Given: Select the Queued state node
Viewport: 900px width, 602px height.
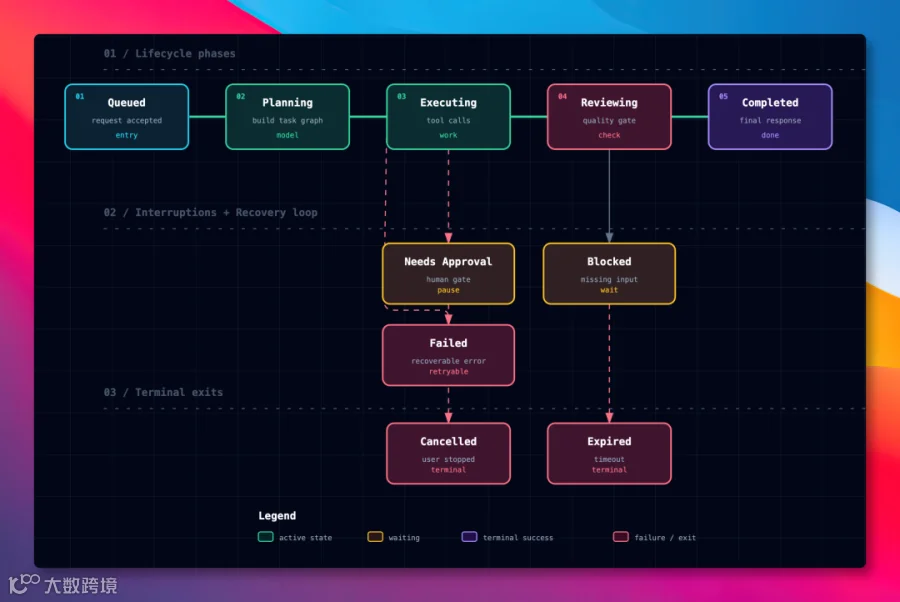Looking at the screenshot, I should coord(127,117).
